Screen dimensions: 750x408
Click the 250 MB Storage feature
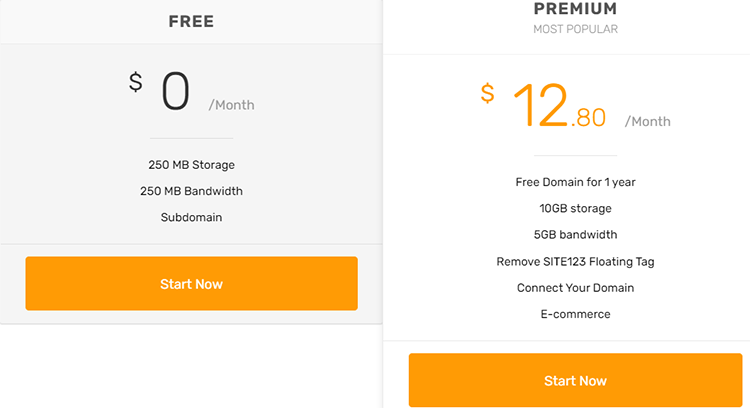tap(191, 165)
